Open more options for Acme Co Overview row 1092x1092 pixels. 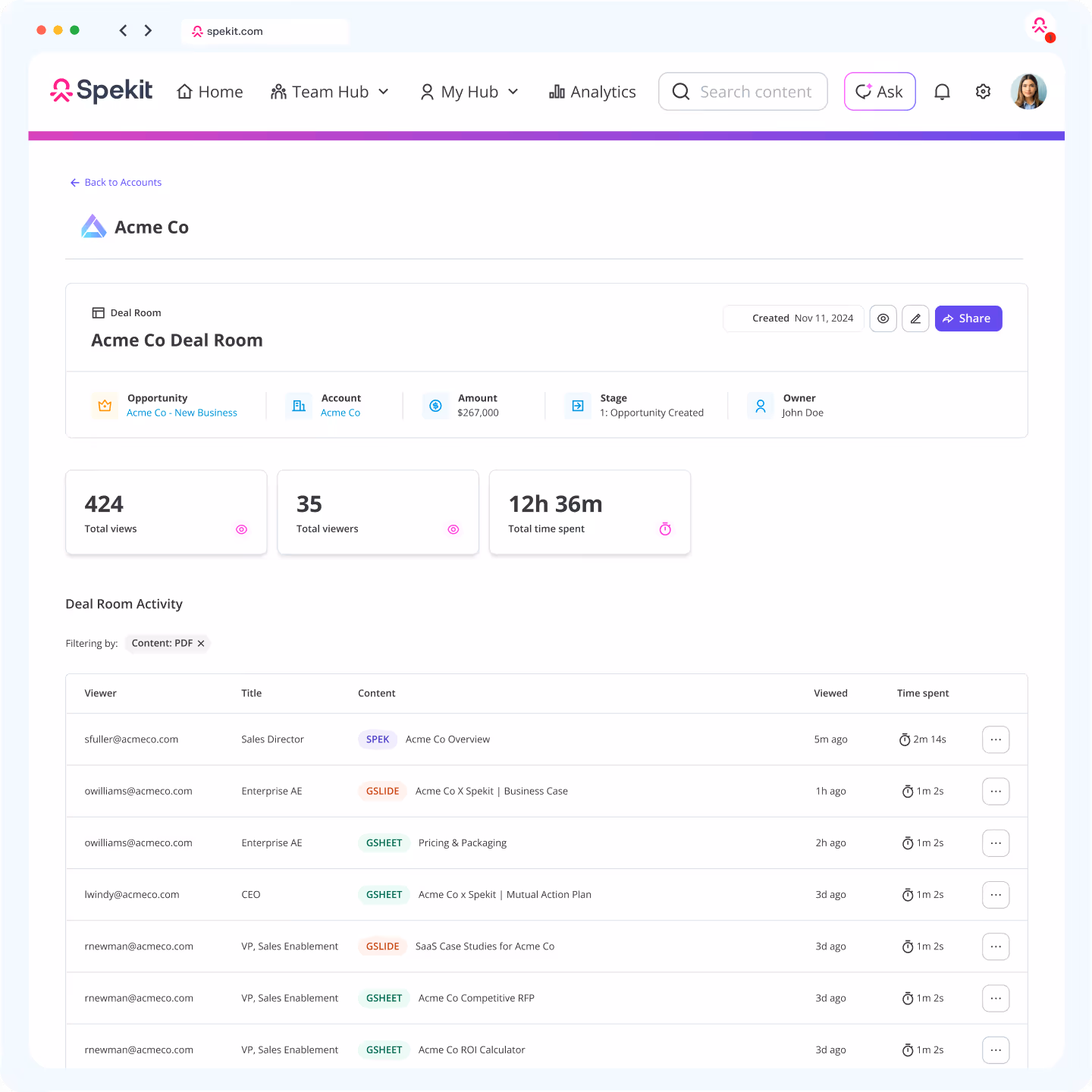coord(996,739)
